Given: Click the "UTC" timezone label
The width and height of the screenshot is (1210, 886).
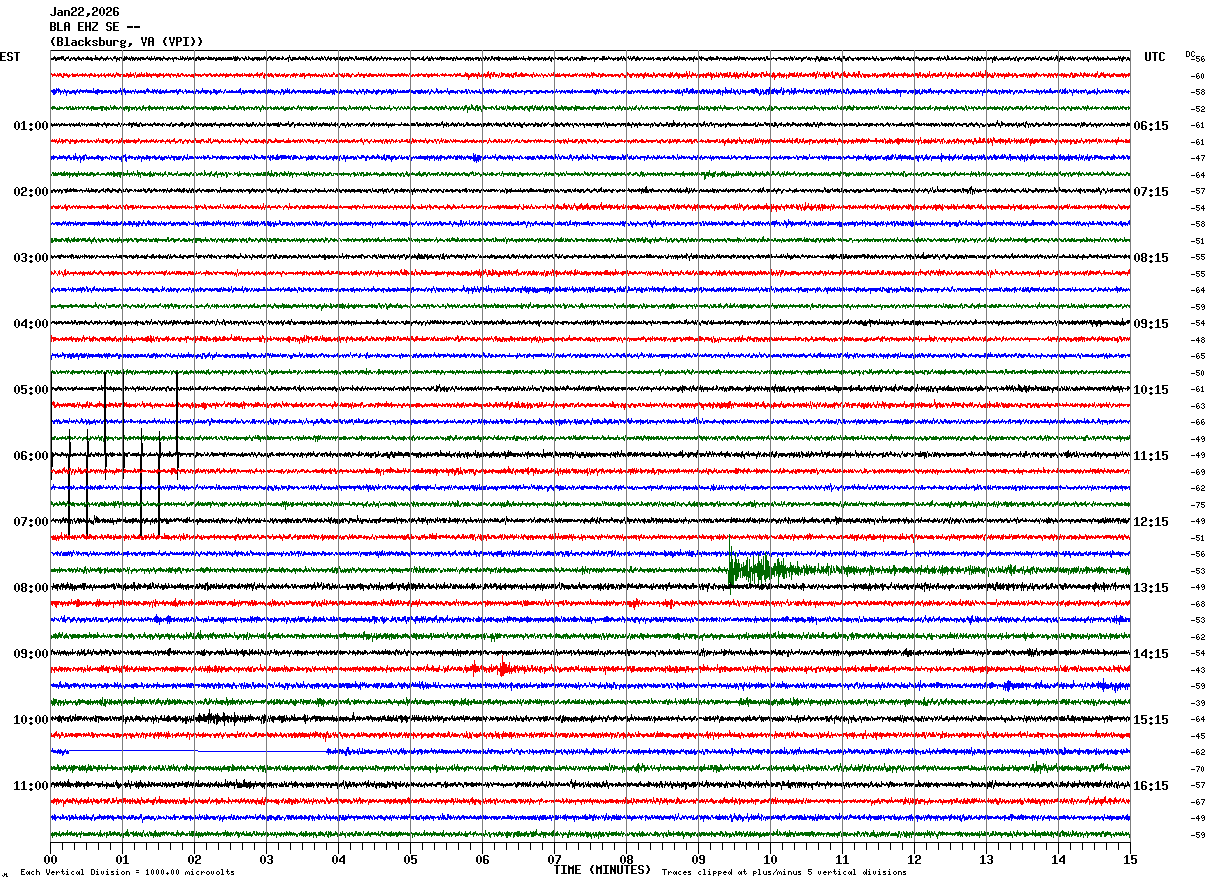Looking at the screenshot, I should pyautogui.click(x=1155, y=57).
